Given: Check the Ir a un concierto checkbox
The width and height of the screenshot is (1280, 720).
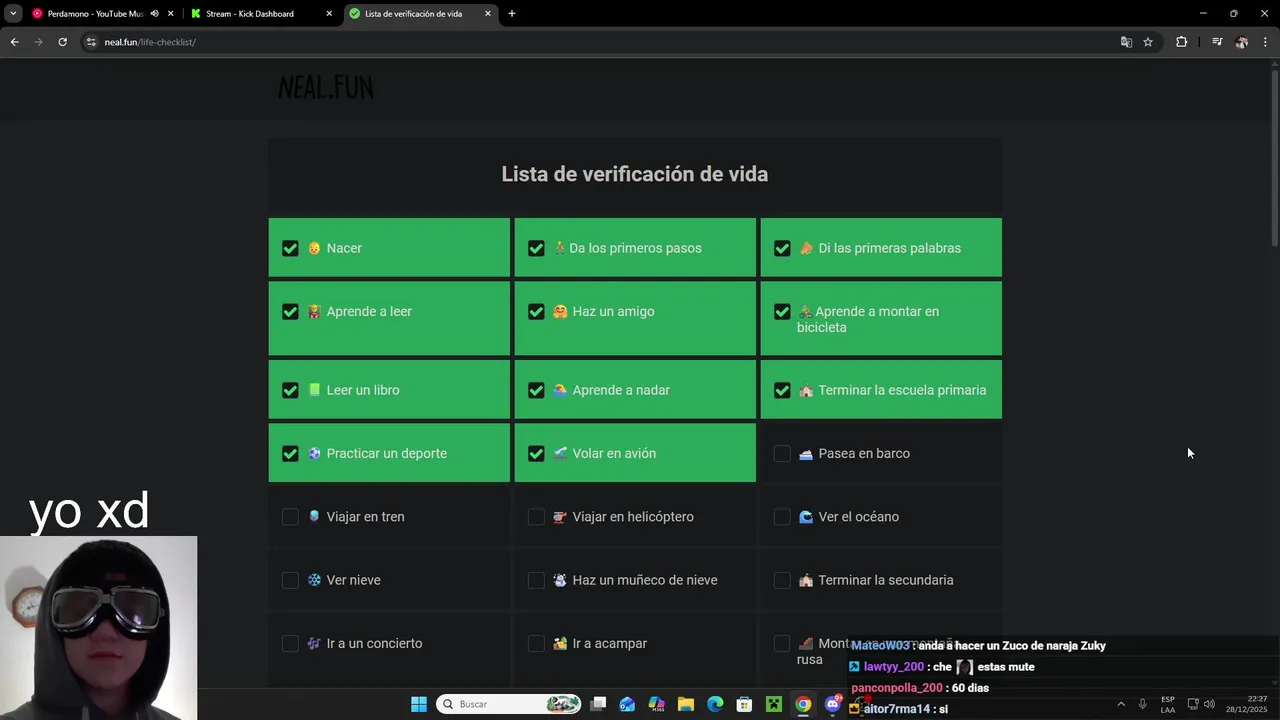Looking at the screenshot, I should pyautogui.click(x=290, y=644).
